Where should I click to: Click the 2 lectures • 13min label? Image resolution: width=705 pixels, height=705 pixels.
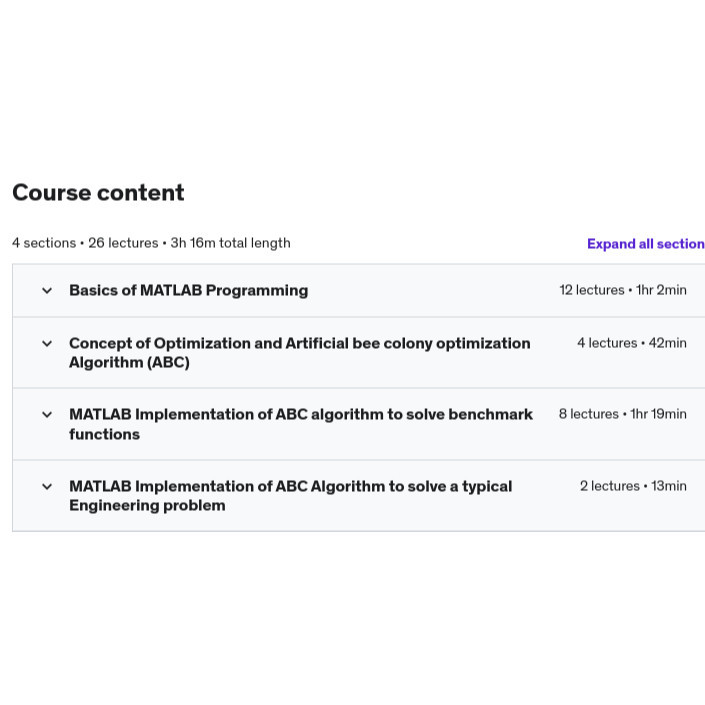[633, 486]
